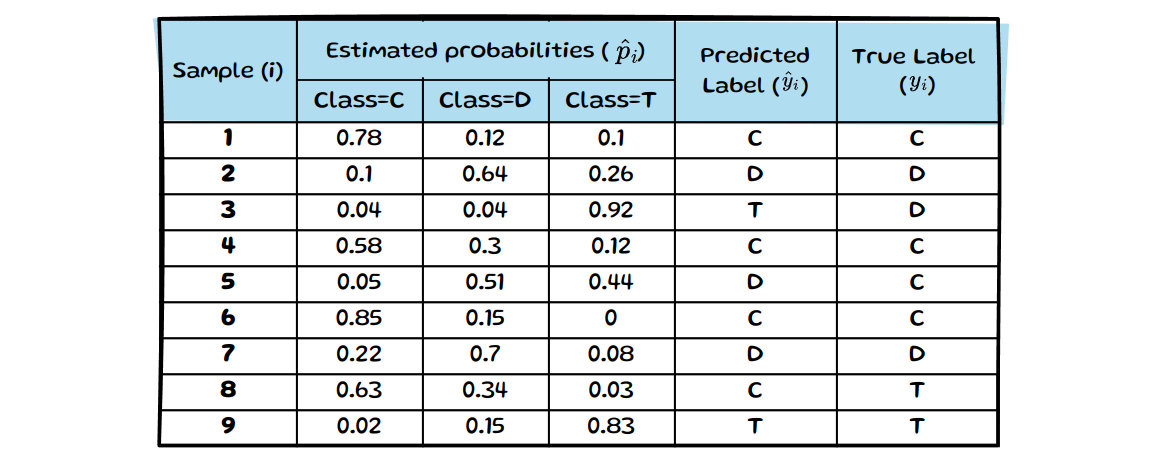Click the "Class=T" sub-header

611,101
